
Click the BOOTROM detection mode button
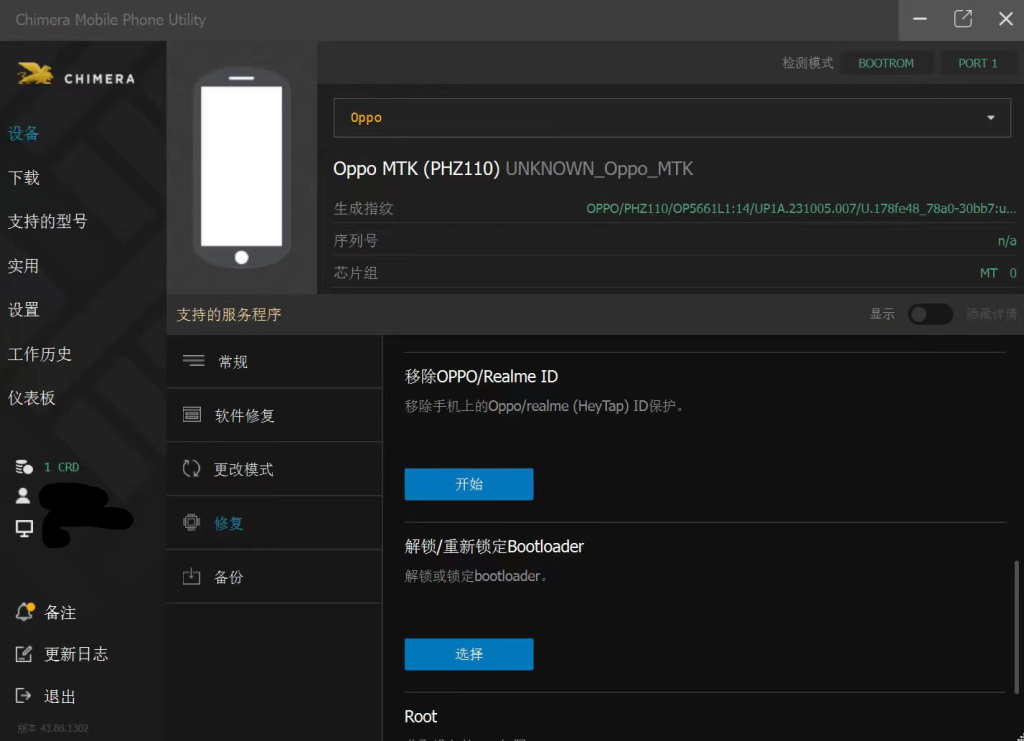pyautogui.click(x=886, y=63)
